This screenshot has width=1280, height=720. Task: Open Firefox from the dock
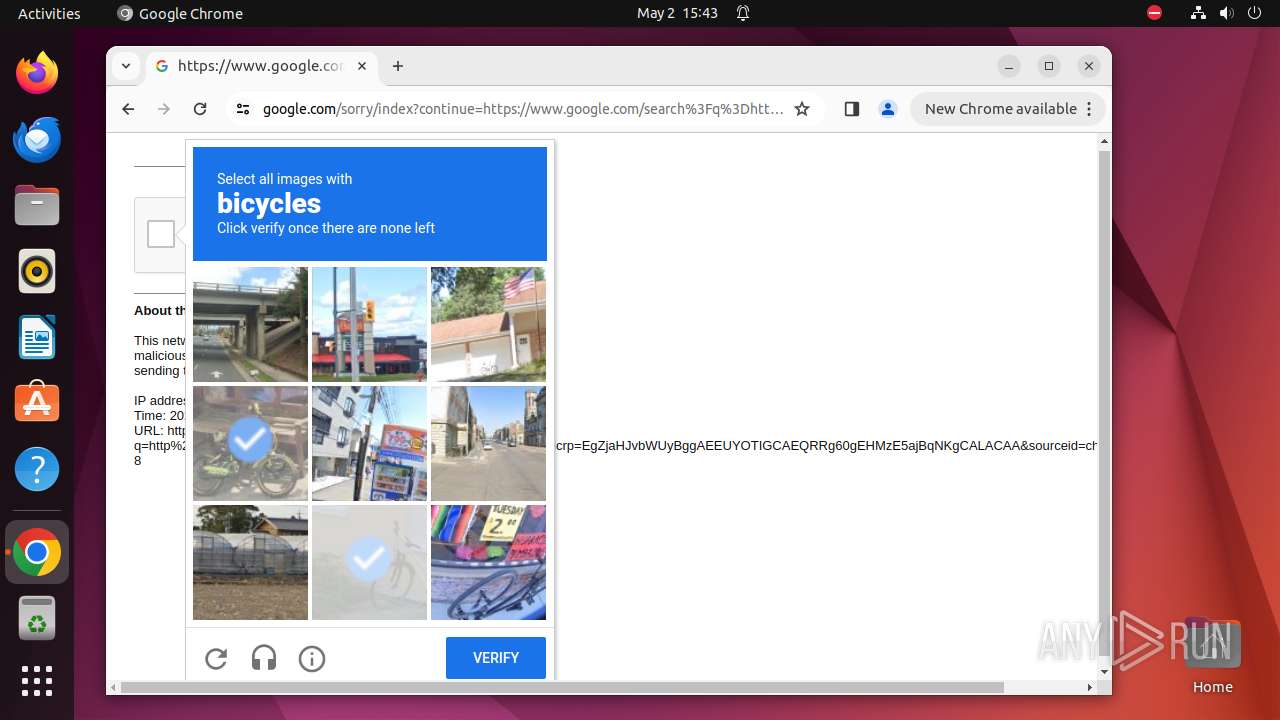coord(37,73)
